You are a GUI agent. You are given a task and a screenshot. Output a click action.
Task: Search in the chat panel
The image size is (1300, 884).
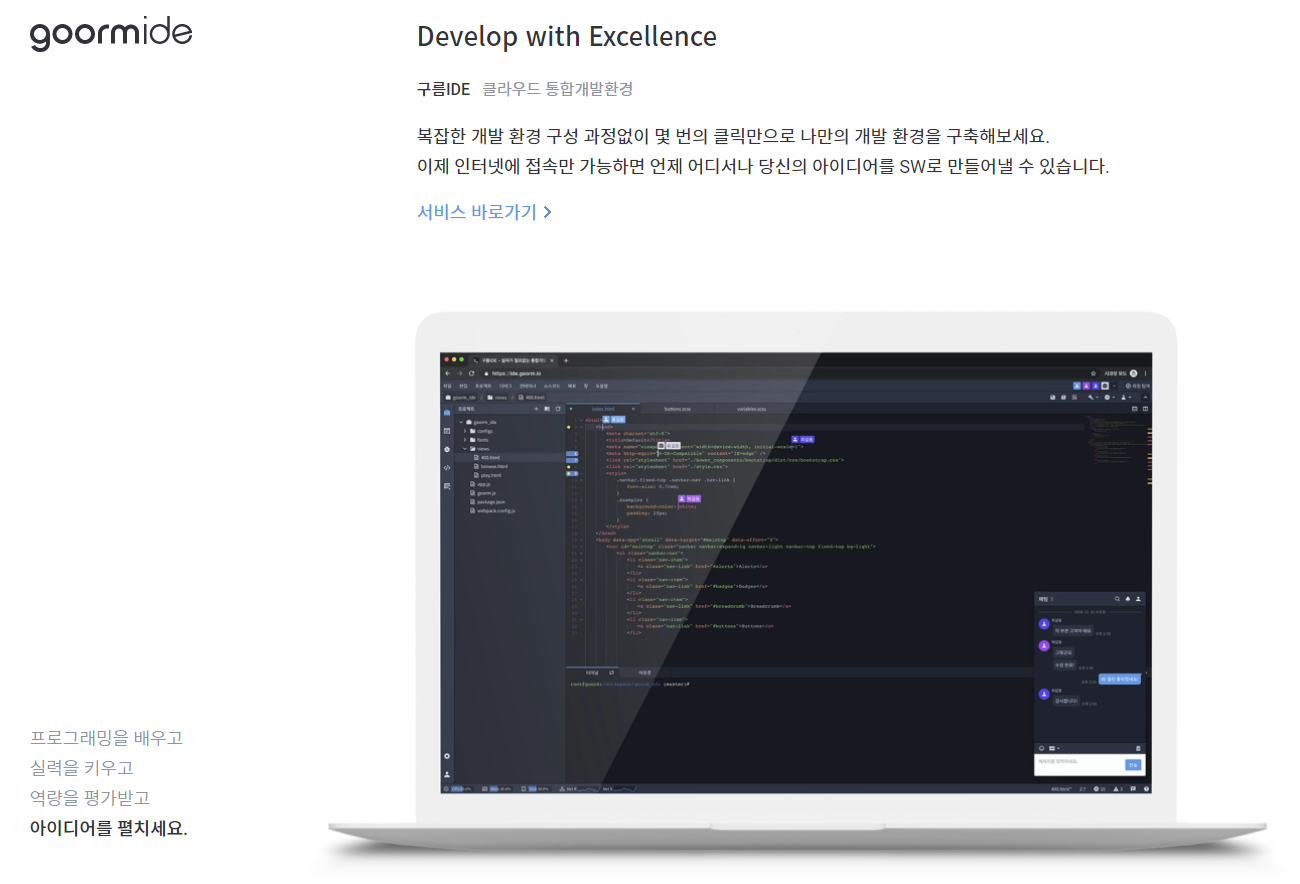click(x=1117, y=599)
